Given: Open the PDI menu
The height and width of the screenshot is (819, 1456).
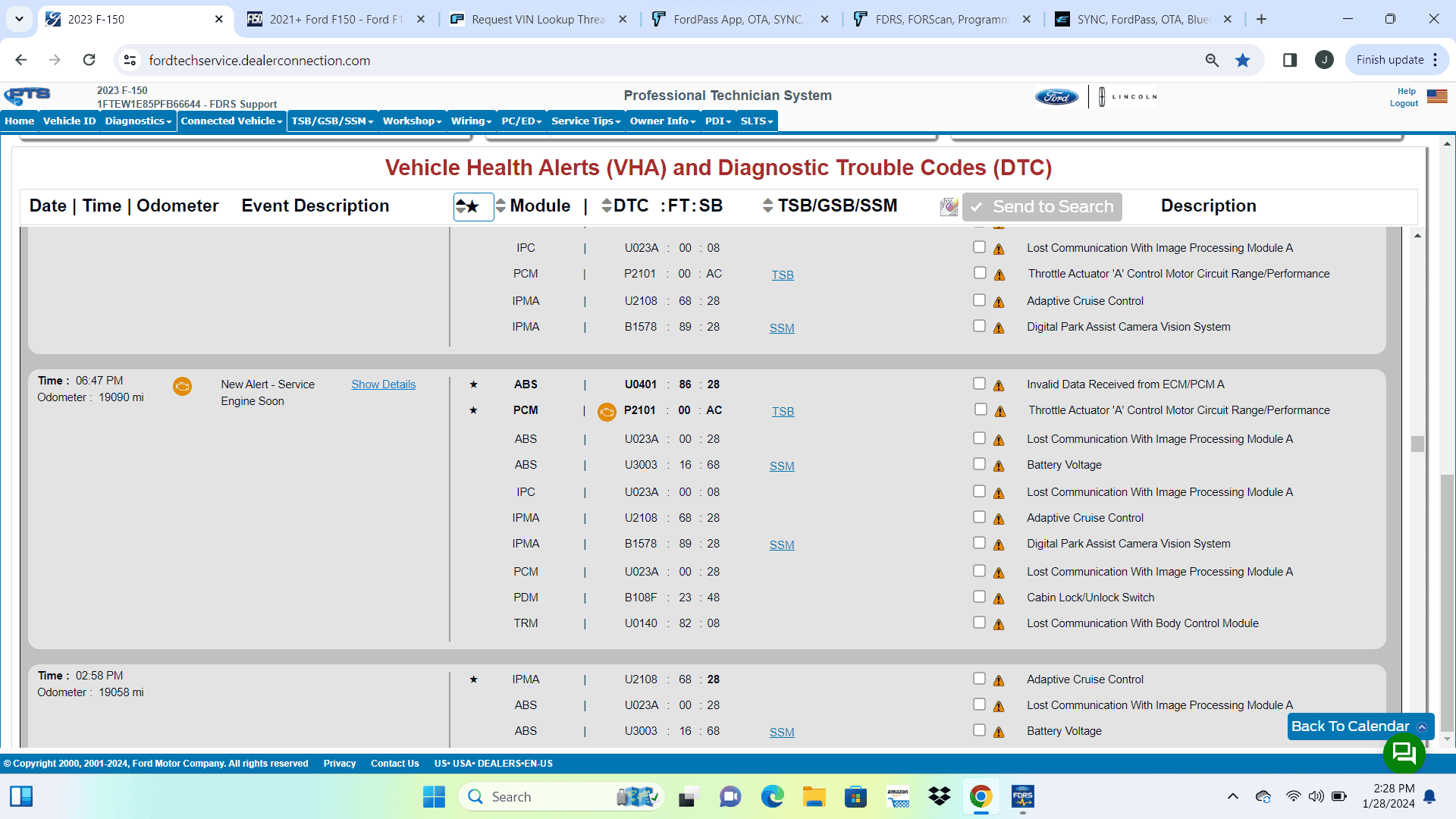Looking at the screenshot, I should [x=718, y=121].
